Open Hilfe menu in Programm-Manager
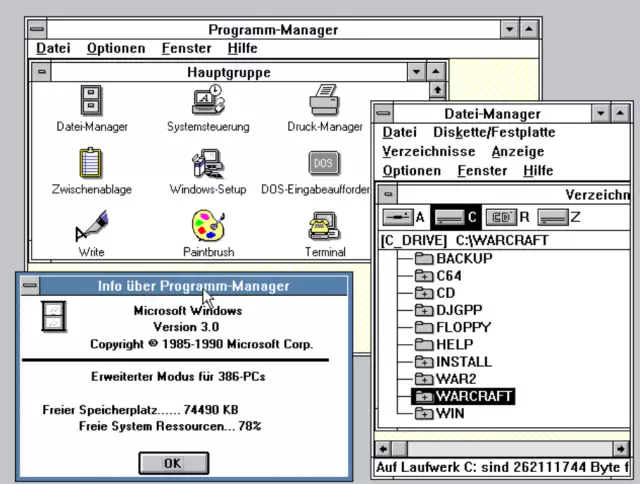Image resolution: width=640 pixels, height=484 pixels. 242,48
